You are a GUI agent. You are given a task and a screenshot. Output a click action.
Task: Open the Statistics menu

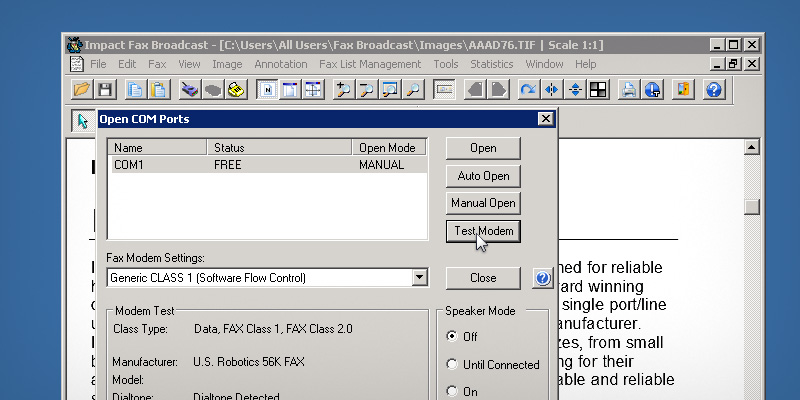click(491, 64)
